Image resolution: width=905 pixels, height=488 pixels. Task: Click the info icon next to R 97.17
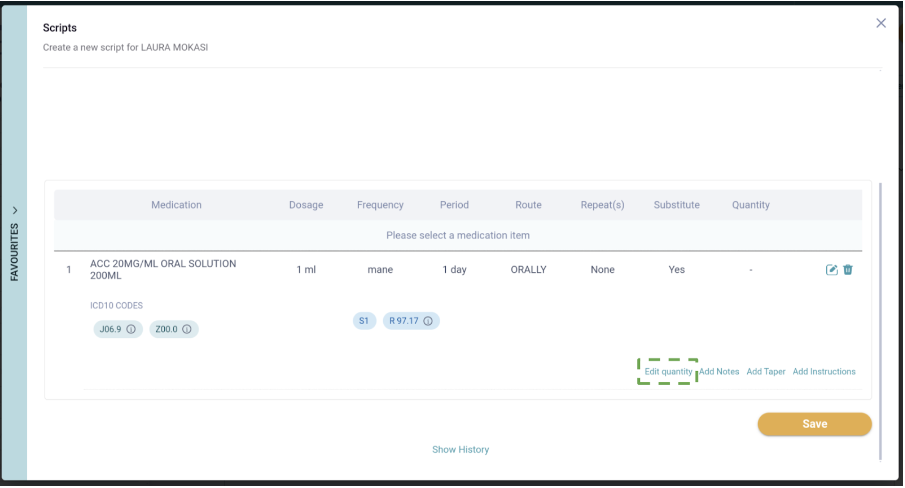pyautogui.click(x=428, y=321)
